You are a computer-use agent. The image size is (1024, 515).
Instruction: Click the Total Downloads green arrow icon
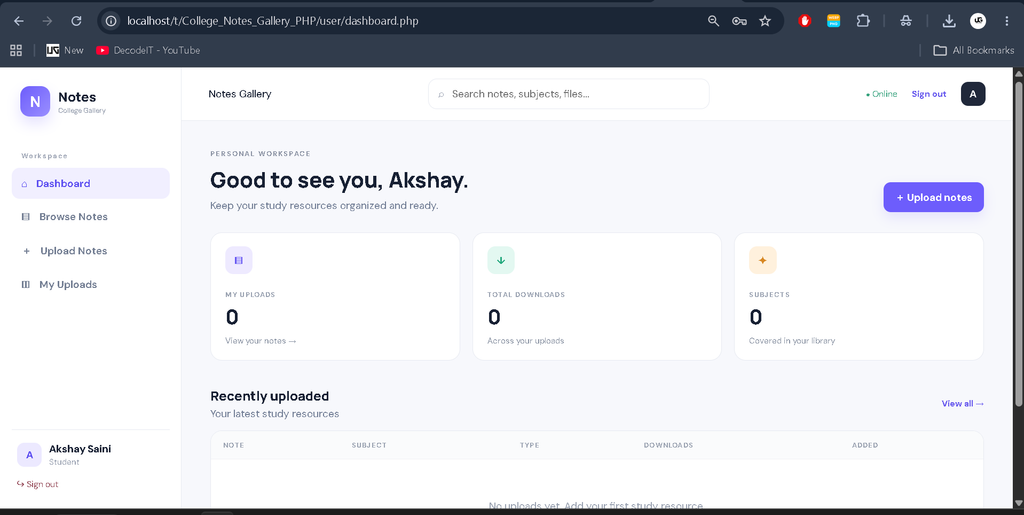501,260
